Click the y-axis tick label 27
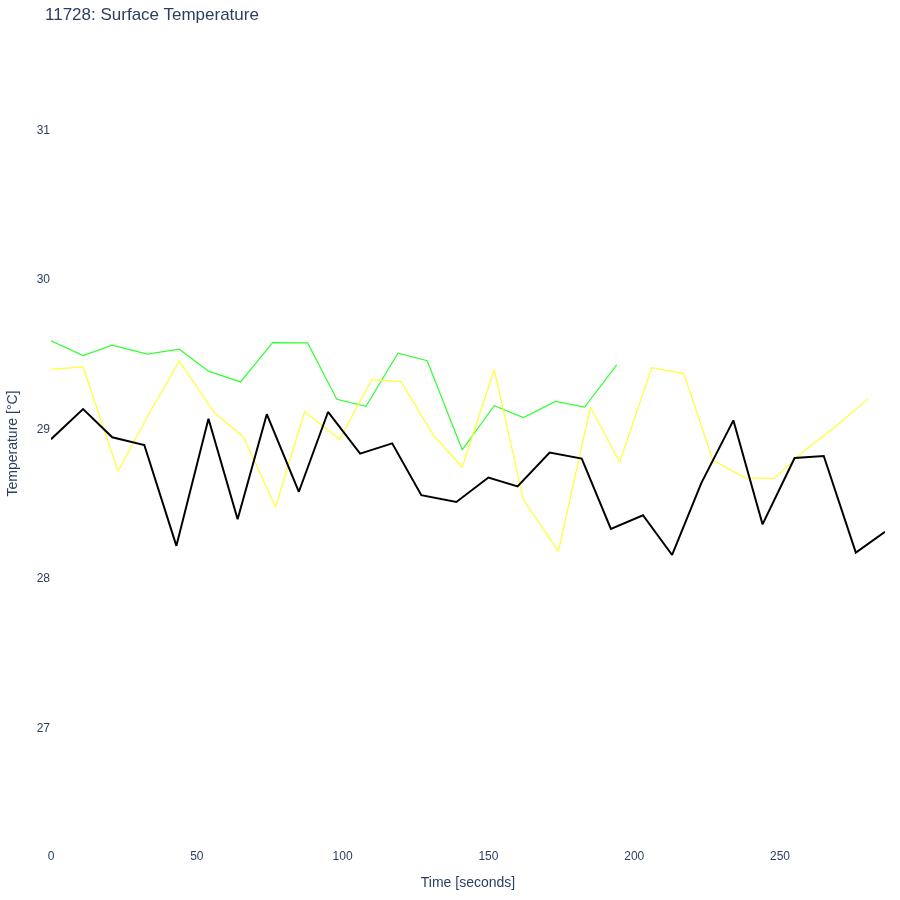This screenshot has width=900, height=900. (x=43, y=728)
